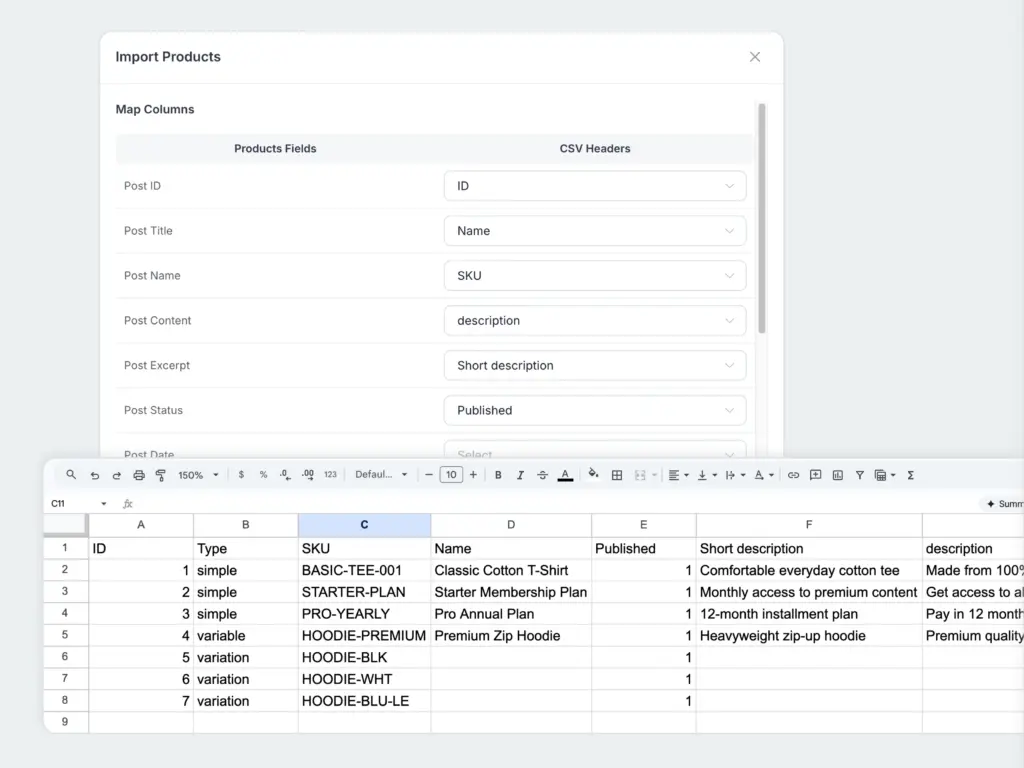Open the 150% zoom dropdown
This screenshot has height=768, width=1024.
coord(199,475)
